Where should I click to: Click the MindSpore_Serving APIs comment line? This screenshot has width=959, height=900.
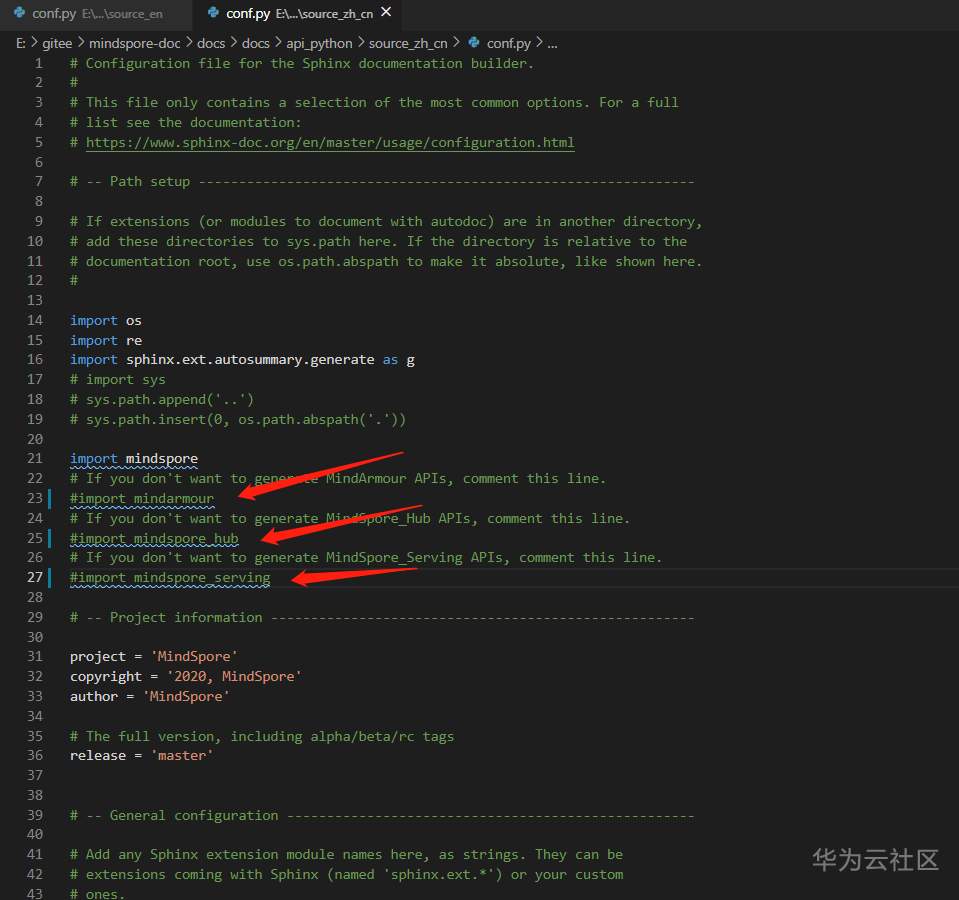(366, 558)
